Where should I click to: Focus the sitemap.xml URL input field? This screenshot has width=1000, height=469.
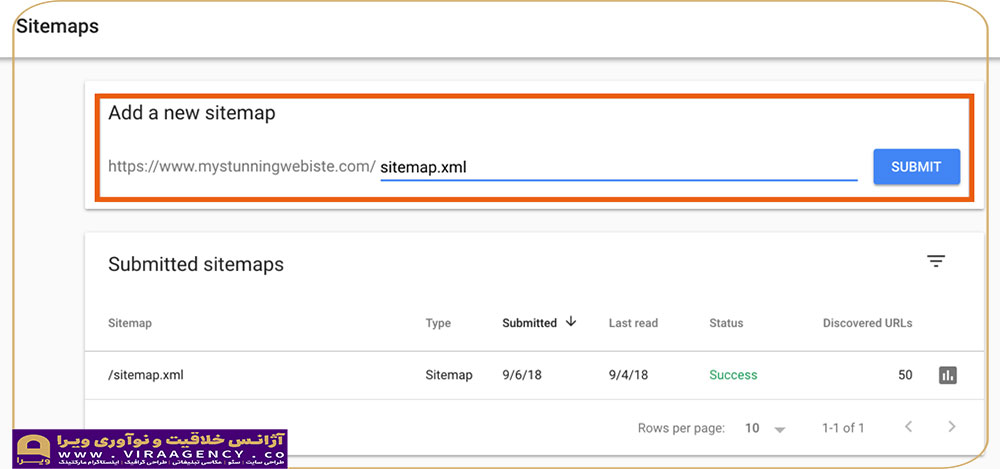click(618, 167)
